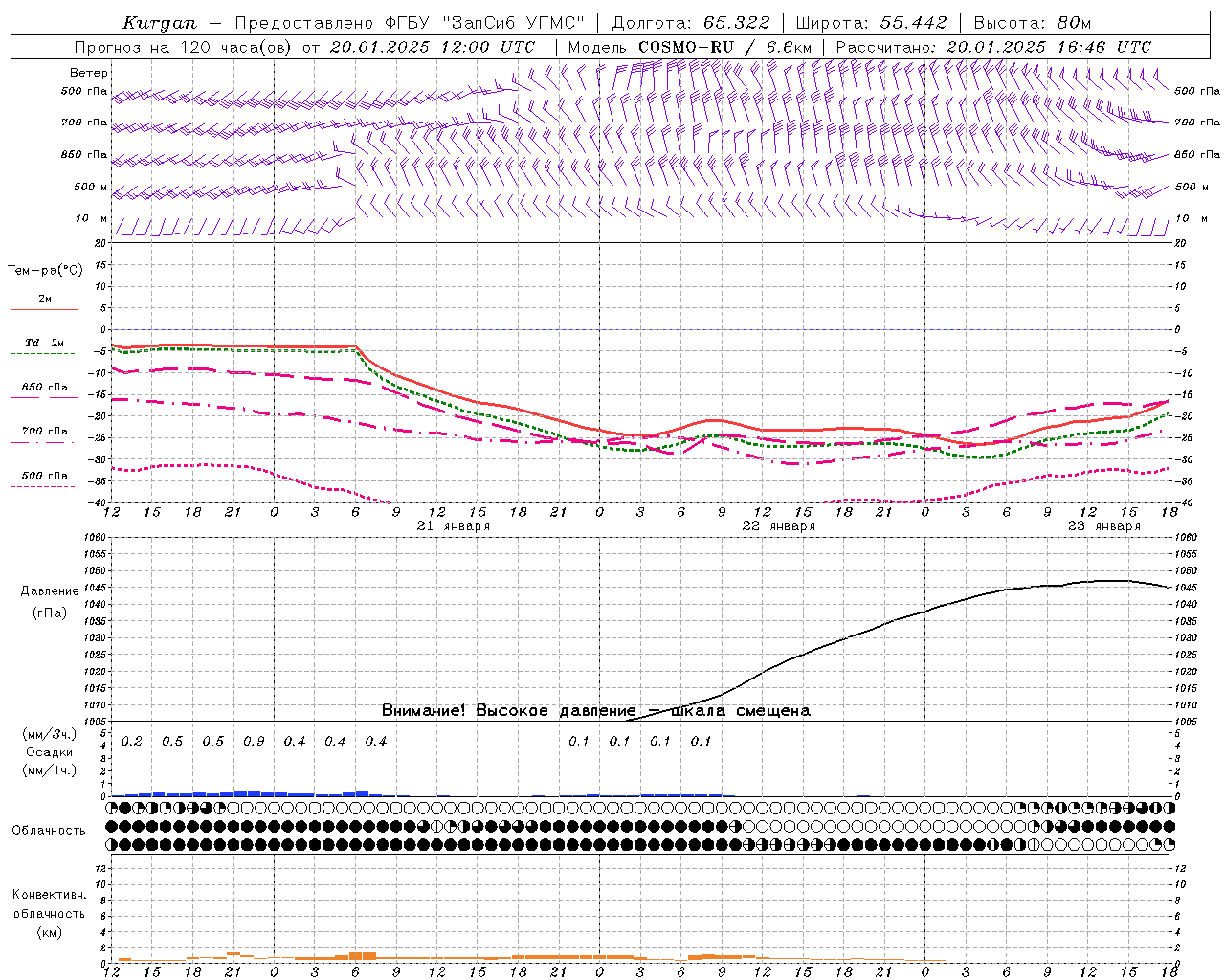1225x980 pixels.
Task: Click the 21 января date marker
Action: tap(454, 526)
